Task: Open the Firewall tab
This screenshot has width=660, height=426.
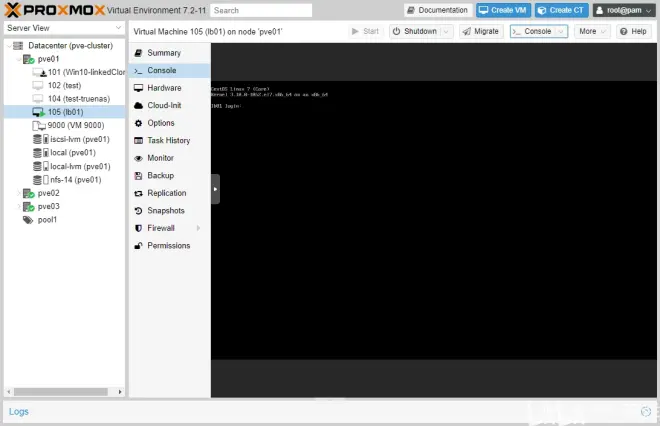Action: tap(170, 228)
